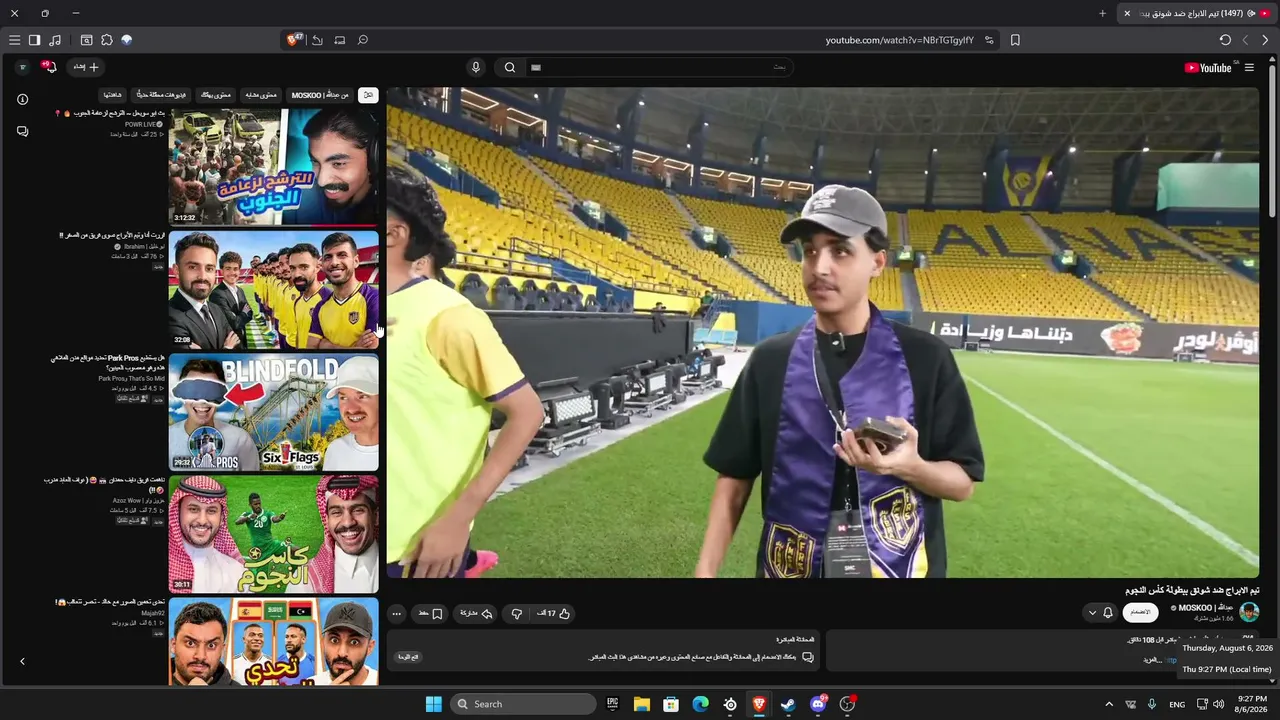1280x720 pixels.
Task: Expand the notification bell dropdown for MOSKOO
Action: click(1100, 612)
